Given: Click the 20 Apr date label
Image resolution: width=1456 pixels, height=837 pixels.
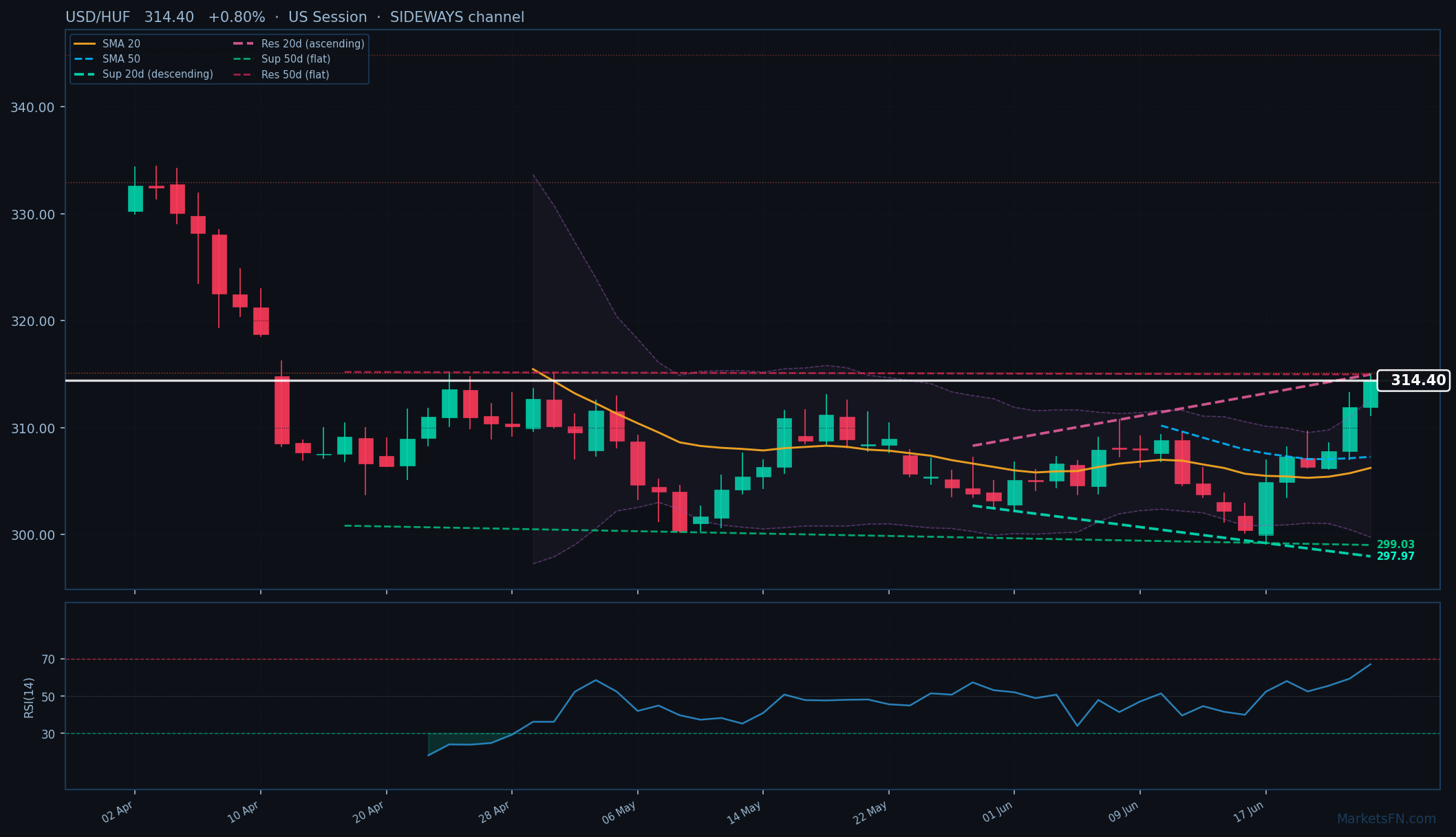Looking at the screenshot, I should click(x=369, y=812).
